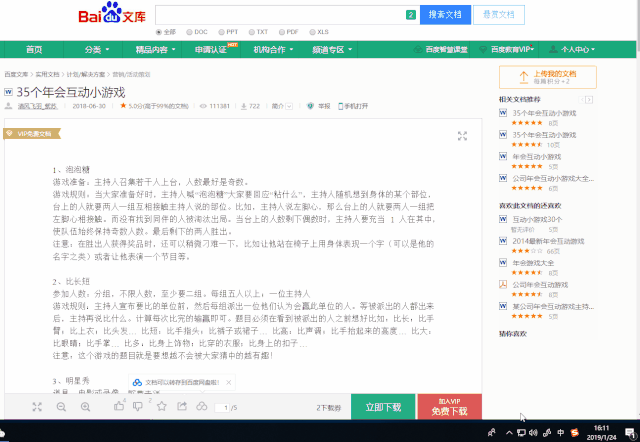Select the TXT file type radio

tap(252, 32)
